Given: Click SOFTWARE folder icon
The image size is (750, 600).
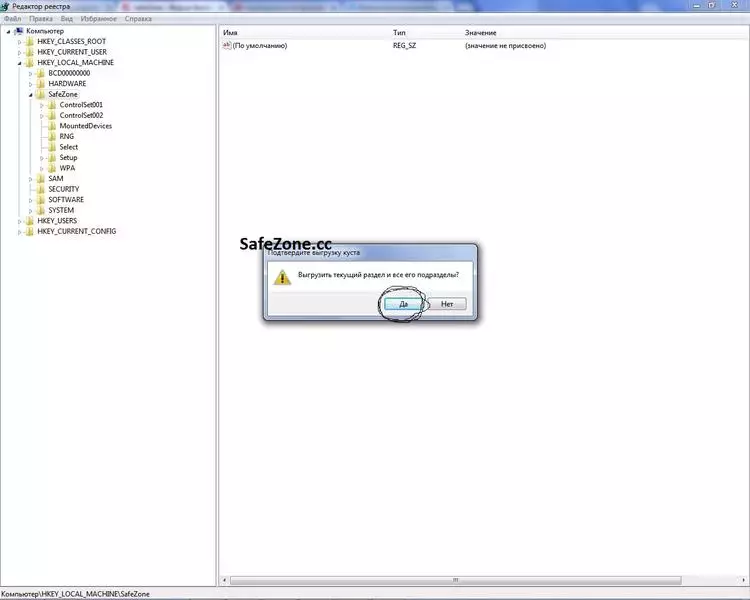Looking at the screenshot, I should click(x=41, y=200).
